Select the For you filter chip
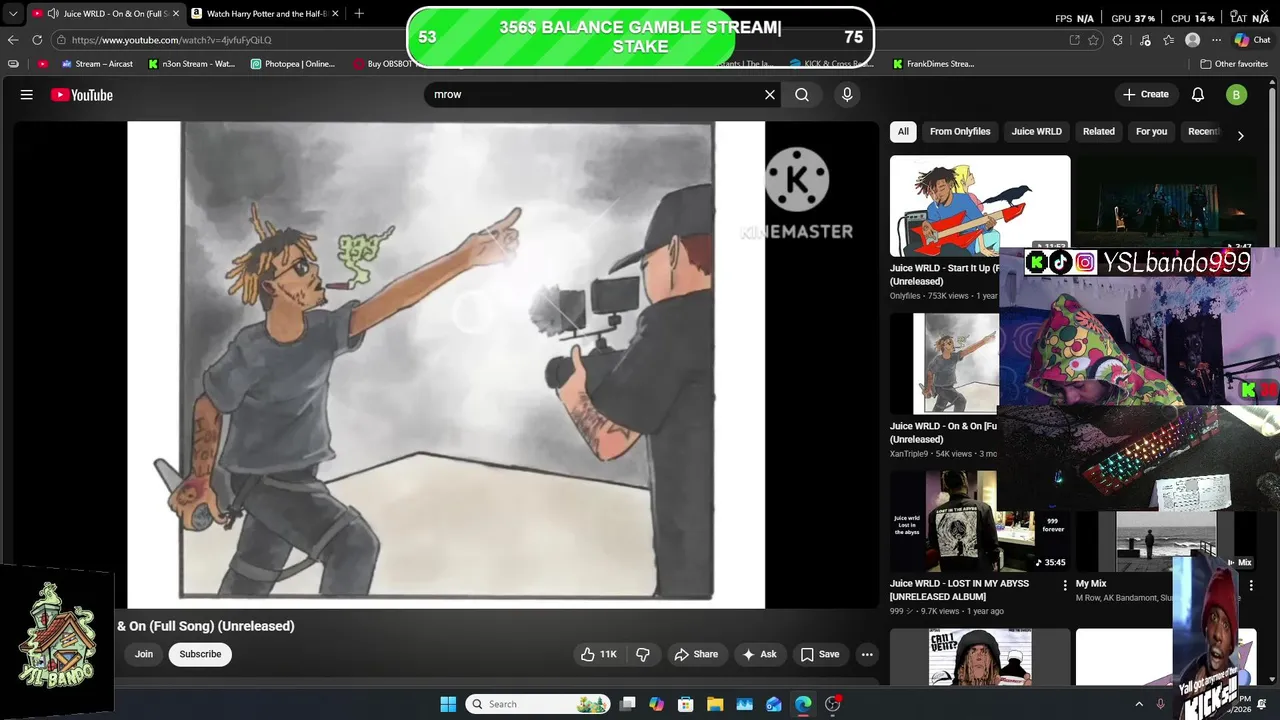Viewport: 1280px width, 720px height. 1151,131
